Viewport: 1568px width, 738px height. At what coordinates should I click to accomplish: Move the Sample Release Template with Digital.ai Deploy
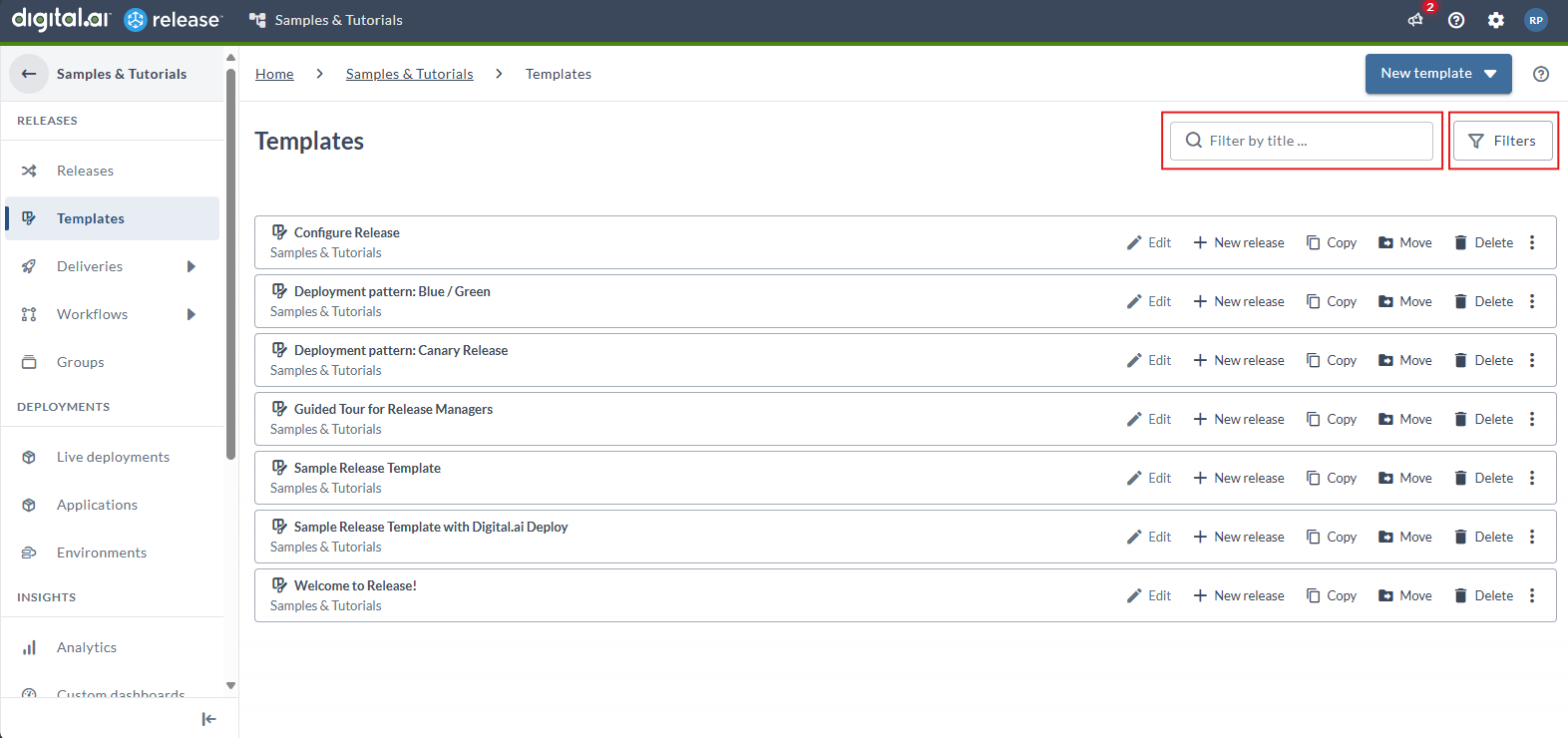click(1405, 537)
